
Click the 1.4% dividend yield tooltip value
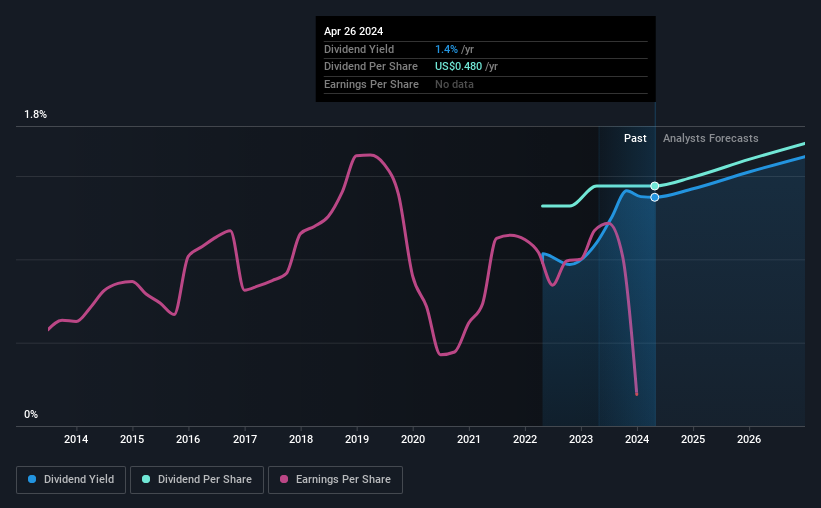[446, 49]
